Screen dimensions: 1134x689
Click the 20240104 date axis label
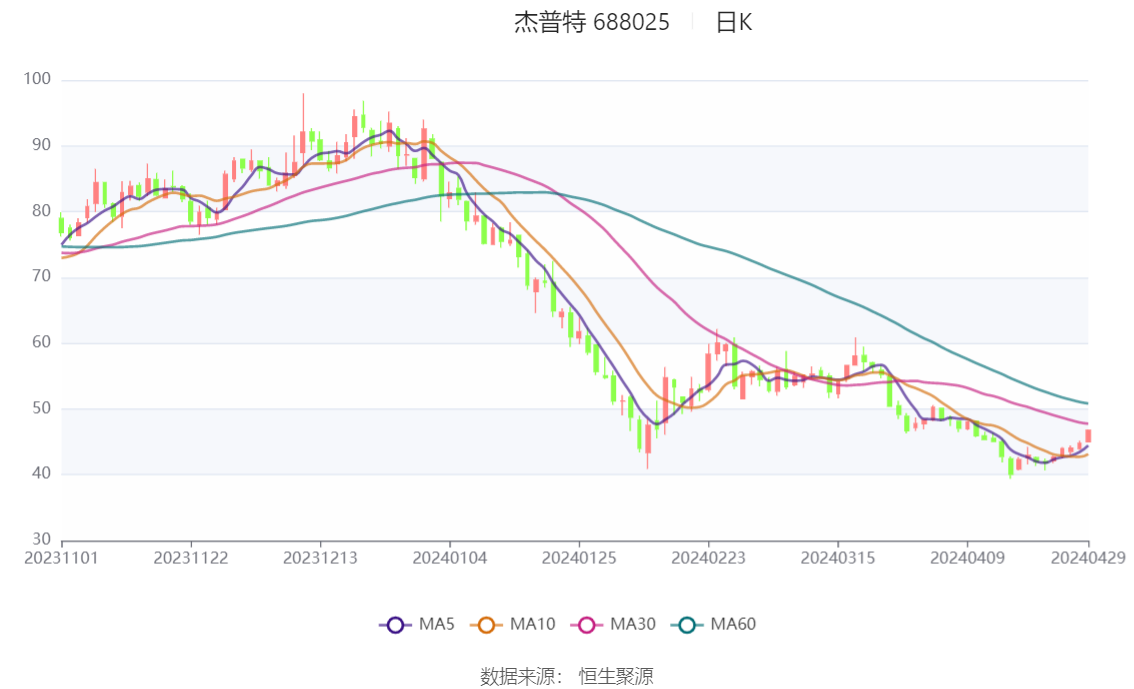(450, 558)
